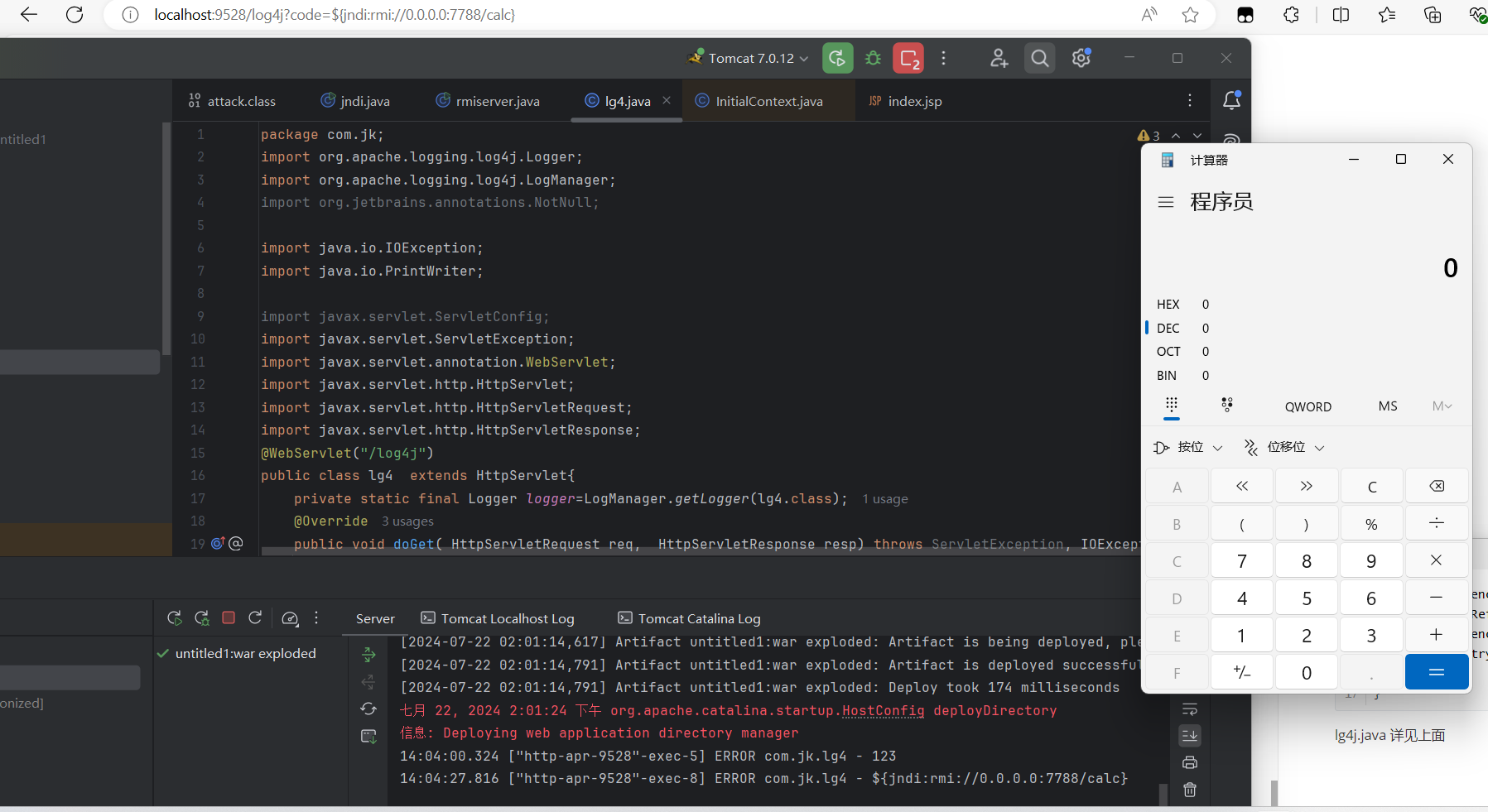Image resolution: width=1488 pixels, height=812 pixels.
Task: Close the lg4.java editor tab
Action: pyautogui.click(x=667, y=100)
